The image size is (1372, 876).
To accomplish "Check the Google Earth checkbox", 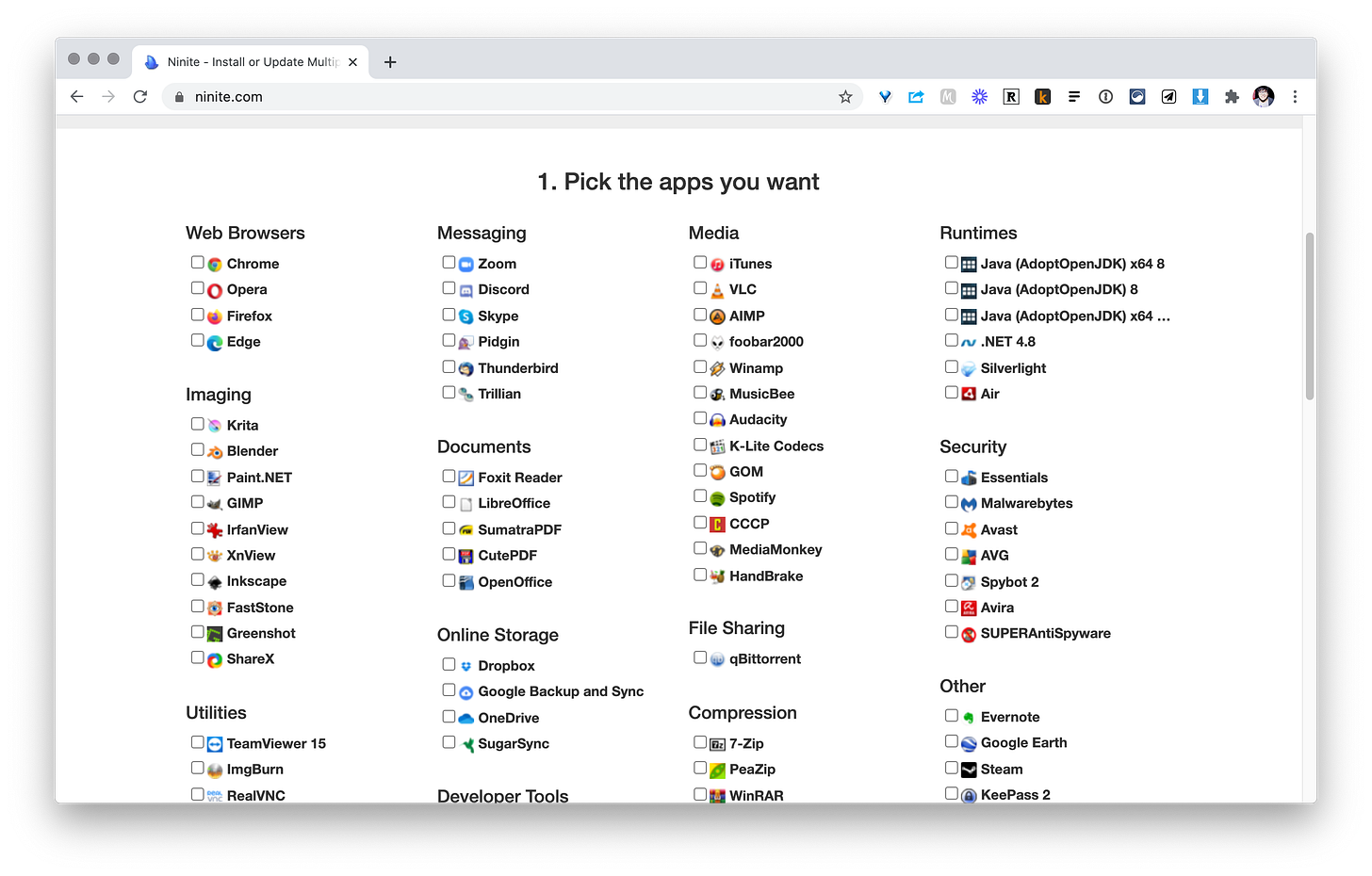I will (x=952, y=741).
